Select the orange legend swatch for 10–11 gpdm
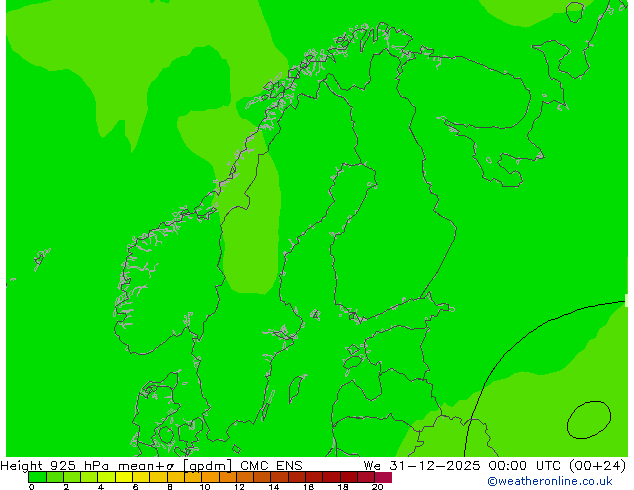Screen dimensions: 634x490 (210, 477)
